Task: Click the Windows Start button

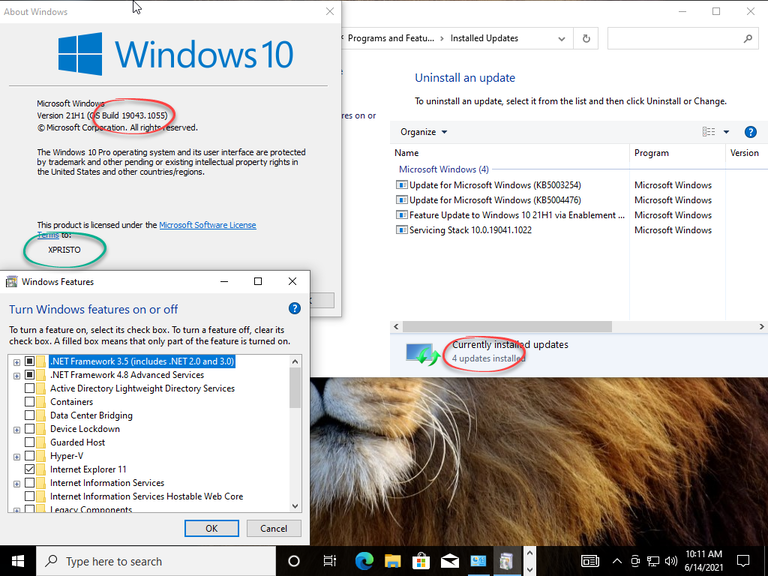Action: coord(18,561)
